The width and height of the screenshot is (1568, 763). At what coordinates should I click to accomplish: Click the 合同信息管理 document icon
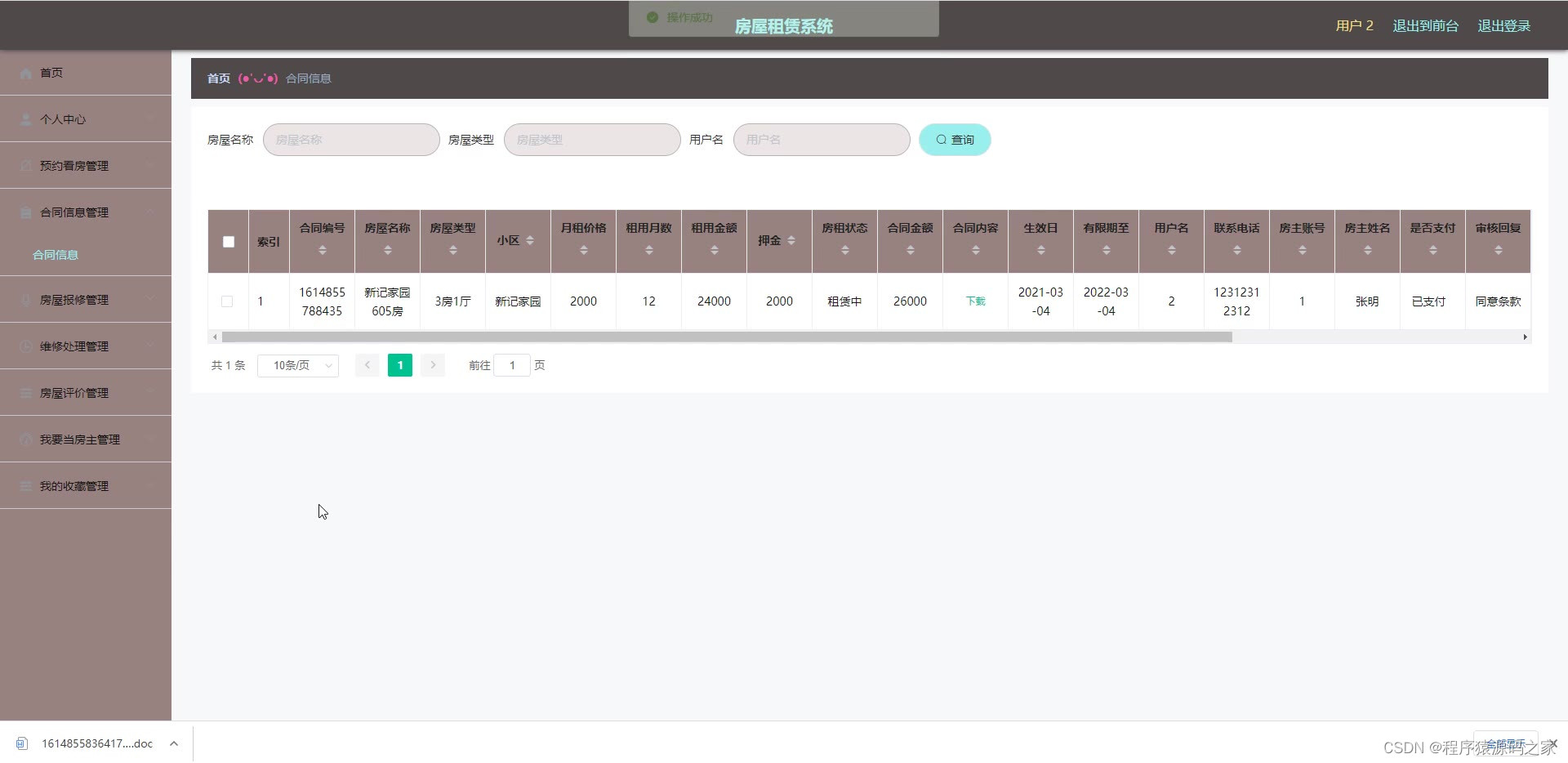(x=25, y=212)
